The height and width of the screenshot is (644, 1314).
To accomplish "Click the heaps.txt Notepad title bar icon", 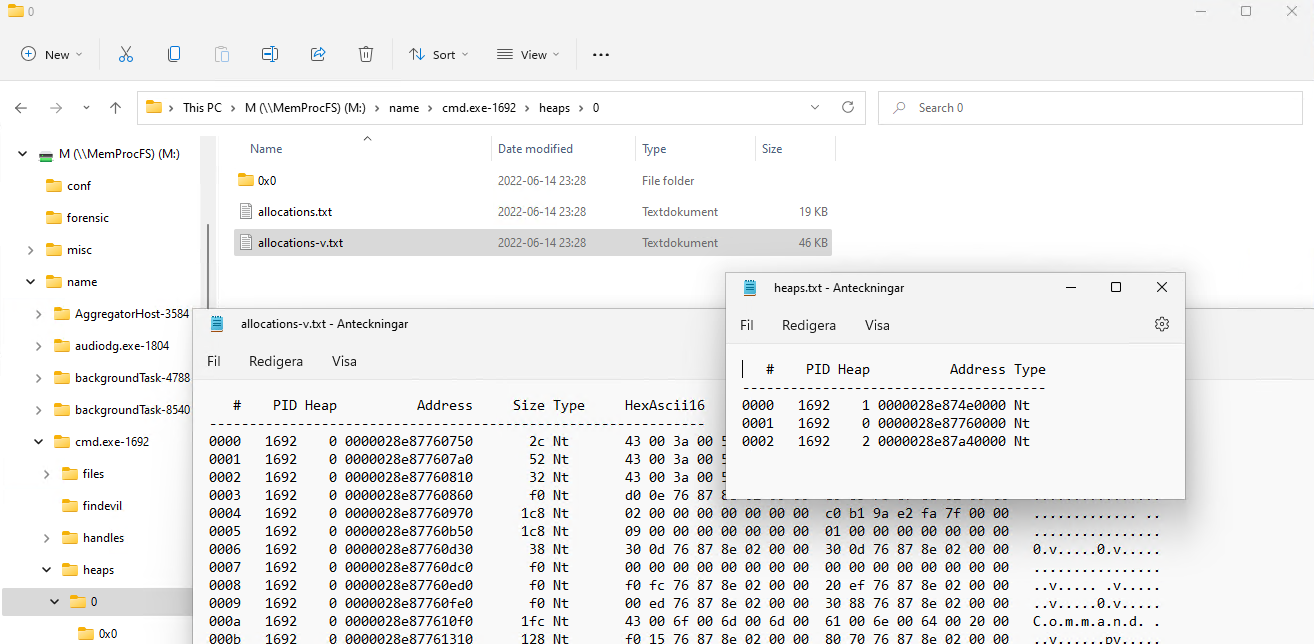I will (x=750, y=288).
